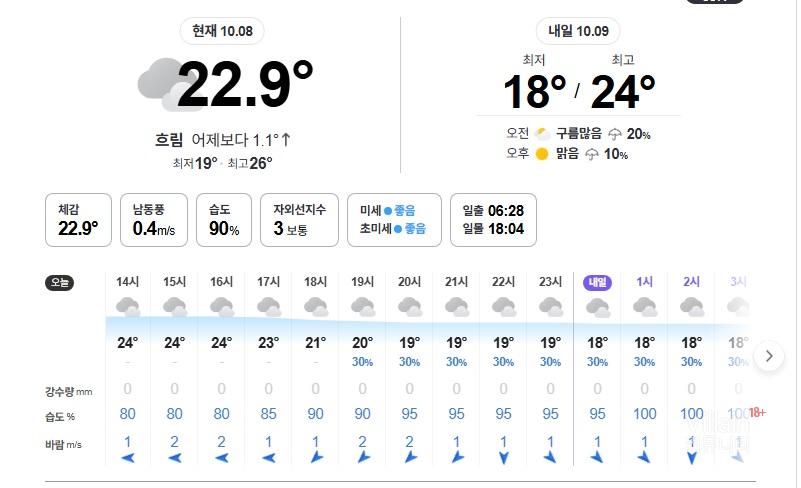Click the 23시 hourly cloud icon
Viewport: 801px width, 488px height.
[x=550, y=307]
